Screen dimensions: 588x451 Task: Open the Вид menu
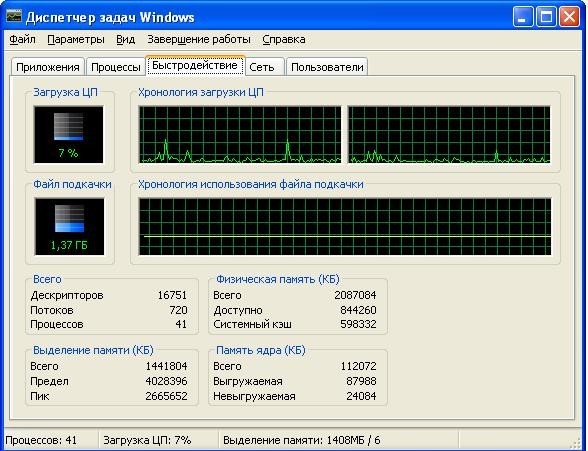click(126, 39)
